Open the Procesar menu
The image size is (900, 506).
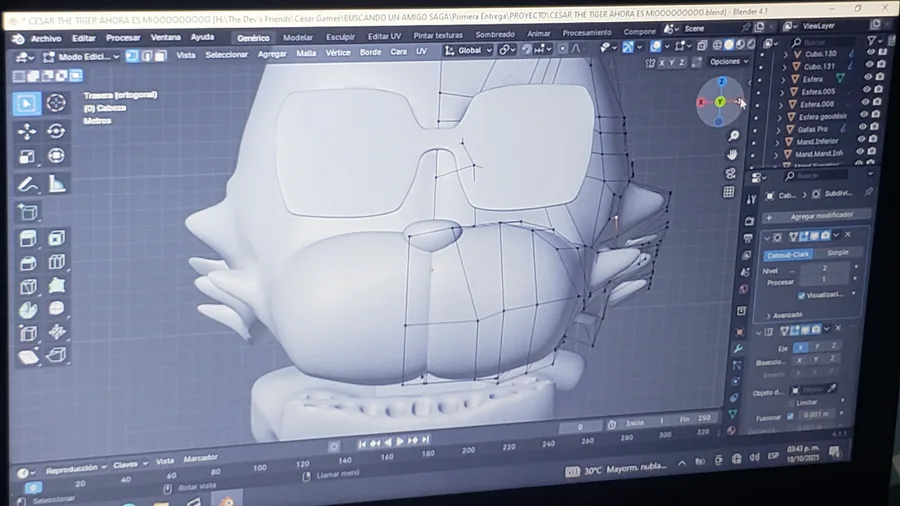pos(123,38)
